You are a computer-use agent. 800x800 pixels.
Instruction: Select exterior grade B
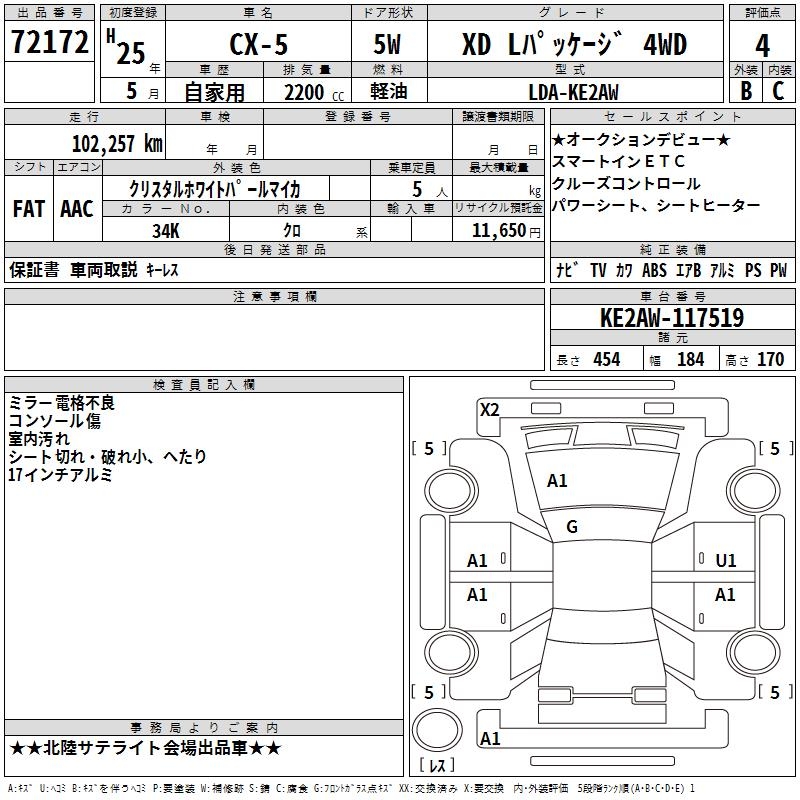pyautogui.click(x=746, y=91)
